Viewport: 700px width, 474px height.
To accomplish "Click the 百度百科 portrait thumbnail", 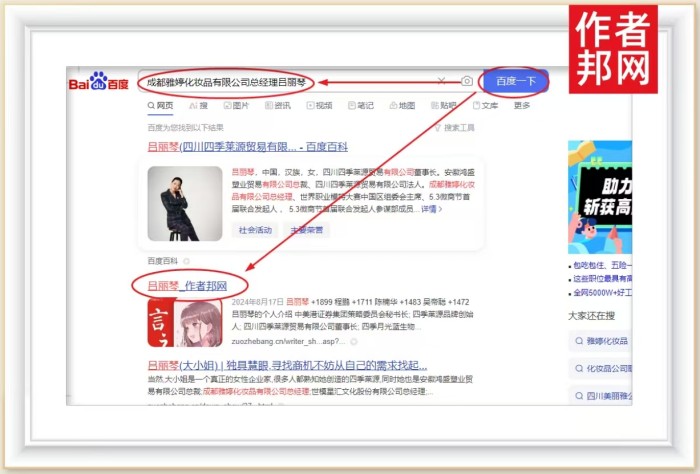I will 185,203.
